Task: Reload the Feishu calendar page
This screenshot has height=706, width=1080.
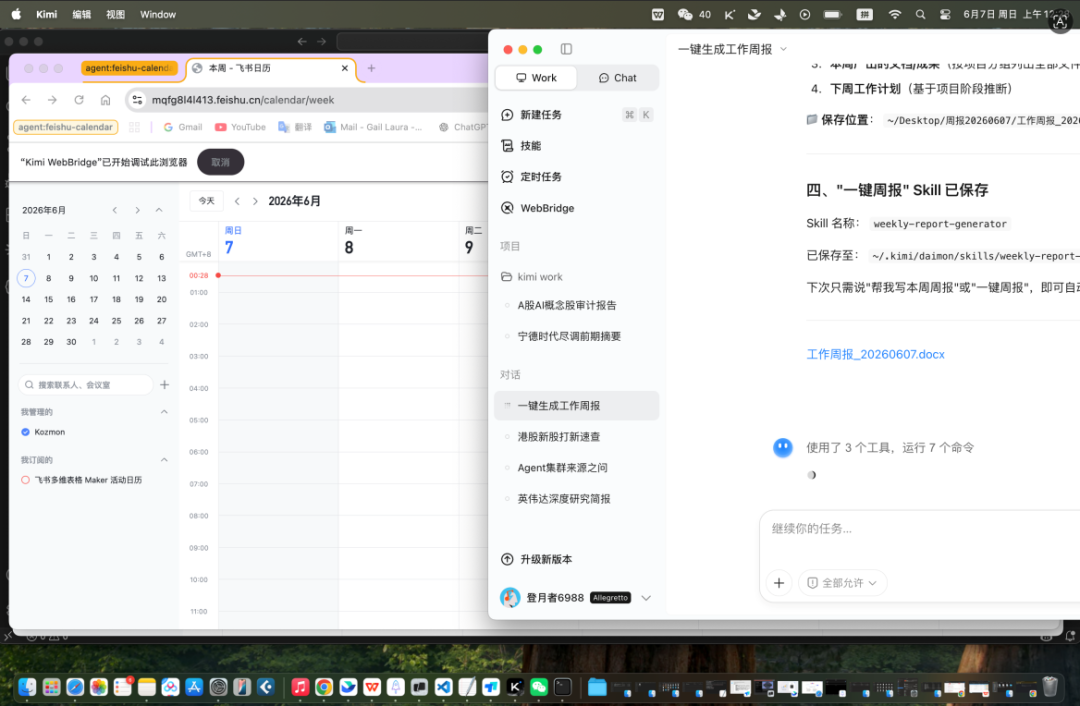Action: tap(79, 100)
